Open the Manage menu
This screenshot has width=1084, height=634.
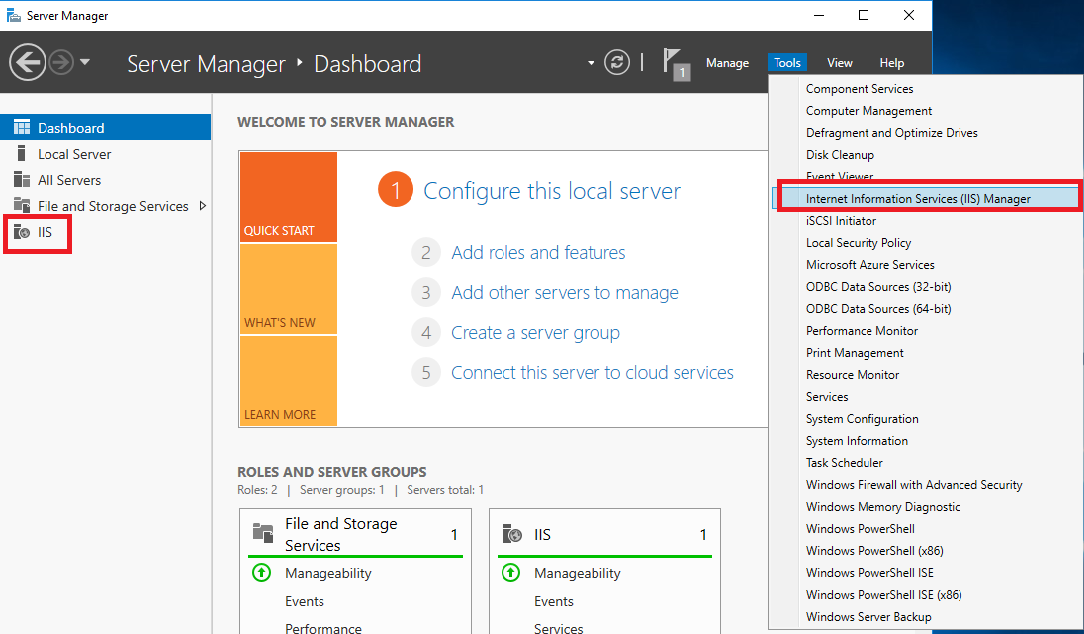click(728, 62)
